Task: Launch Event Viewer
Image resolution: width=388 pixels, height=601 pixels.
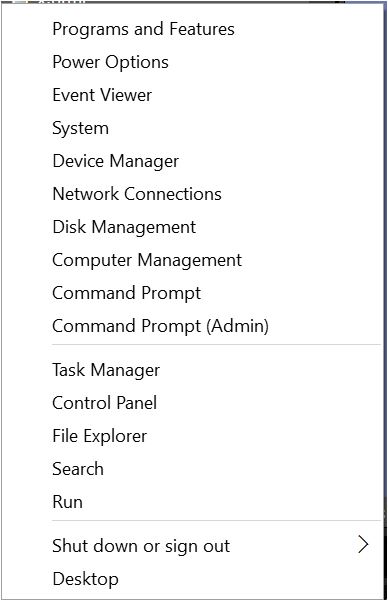Action: 102,95
